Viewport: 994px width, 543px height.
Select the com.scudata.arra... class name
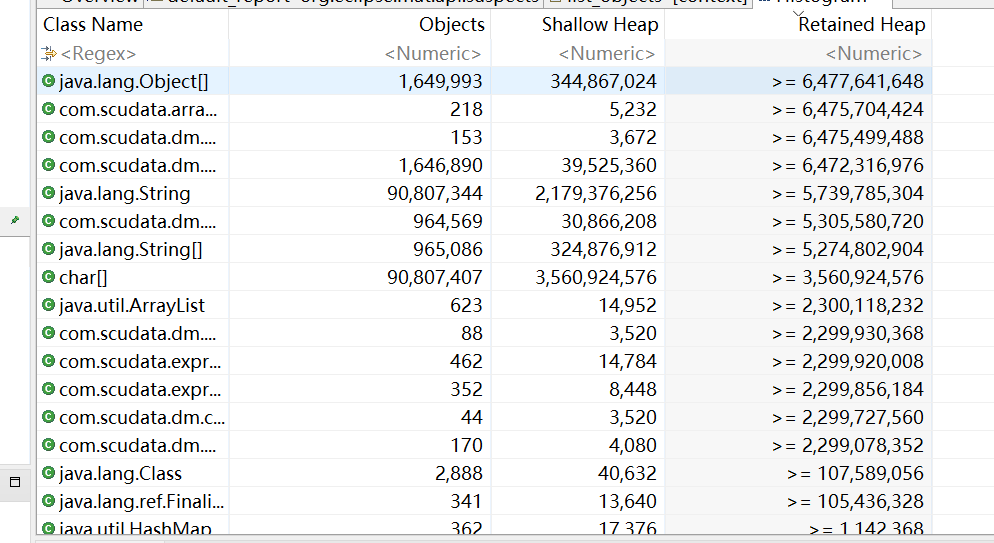tap(138, 110)
